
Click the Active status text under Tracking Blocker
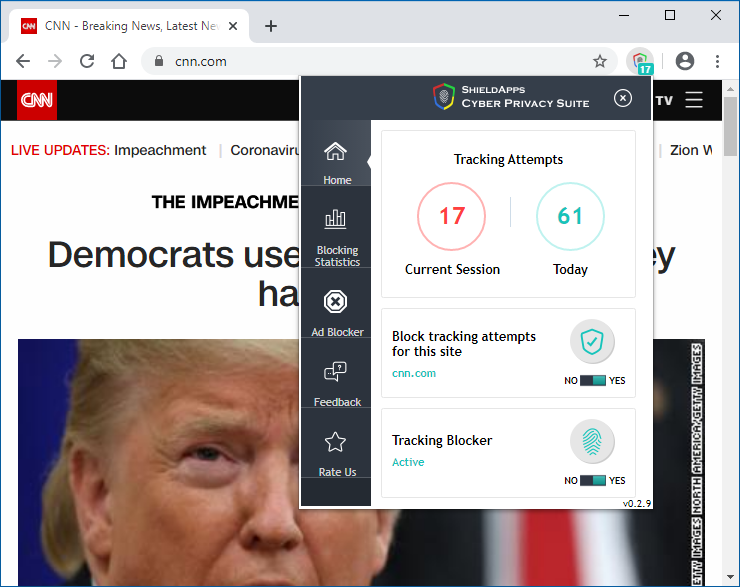click(408, 462)
